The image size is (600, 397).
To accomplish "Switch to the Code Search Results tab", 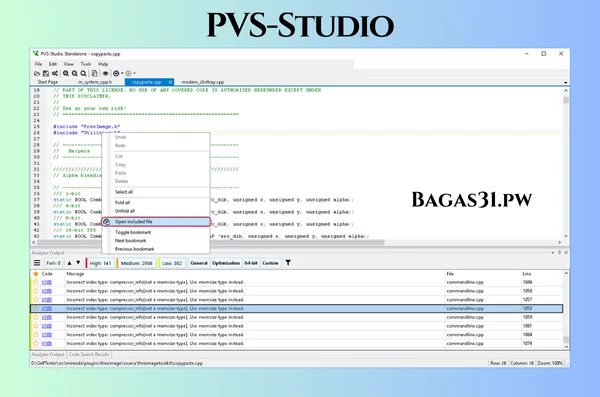I will pyautogui.click(x=89, y=355).
